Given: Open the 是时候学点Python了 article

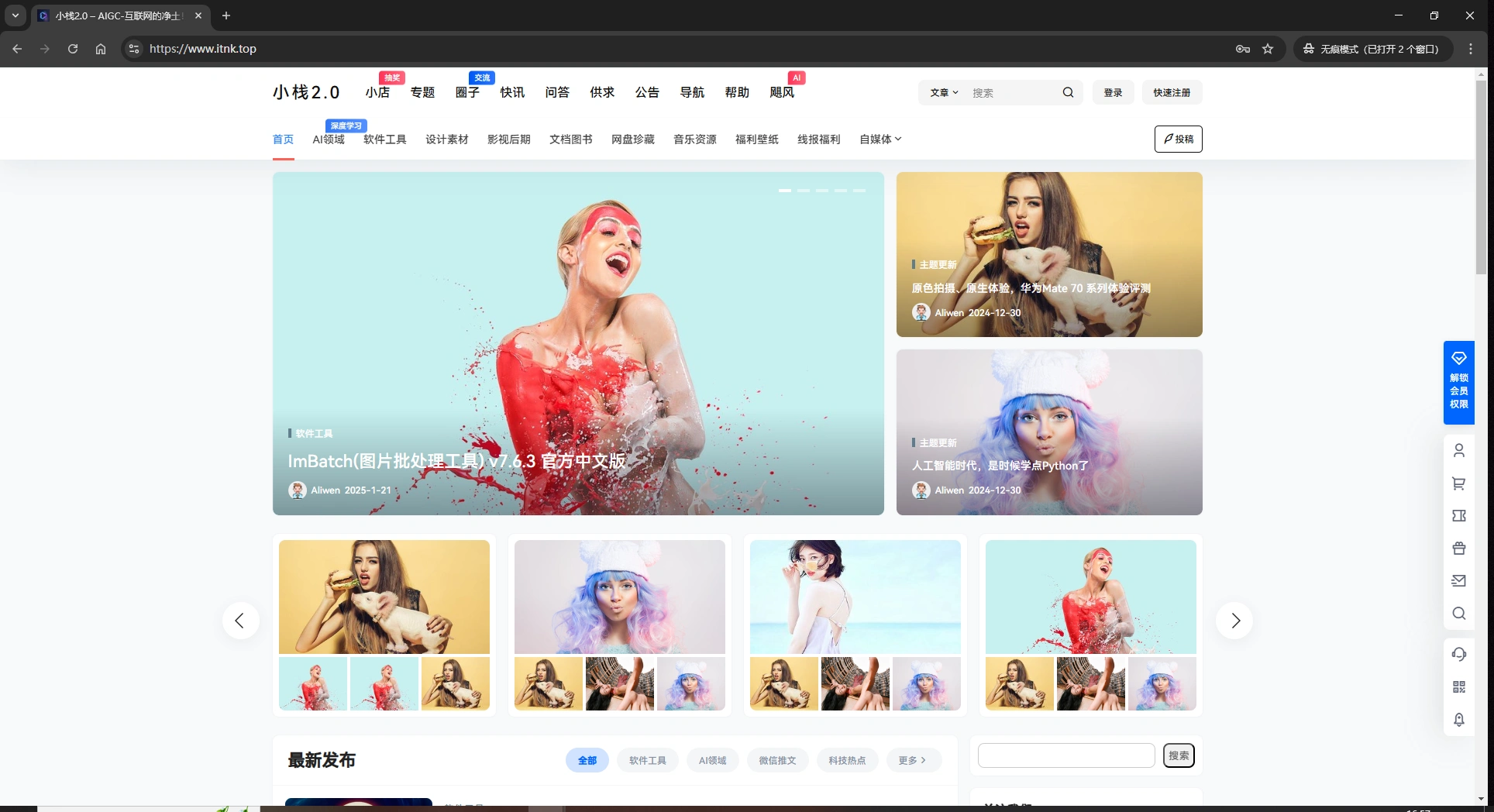Looking at the screenshot, I should click(1000, 466).
